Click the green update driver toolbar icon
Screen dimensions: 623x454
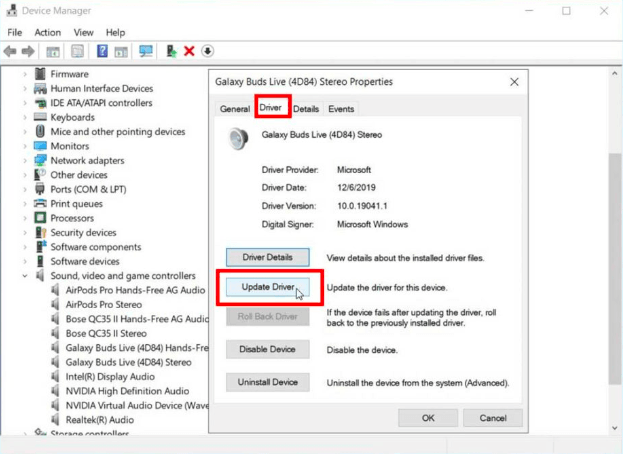(171, 51)
